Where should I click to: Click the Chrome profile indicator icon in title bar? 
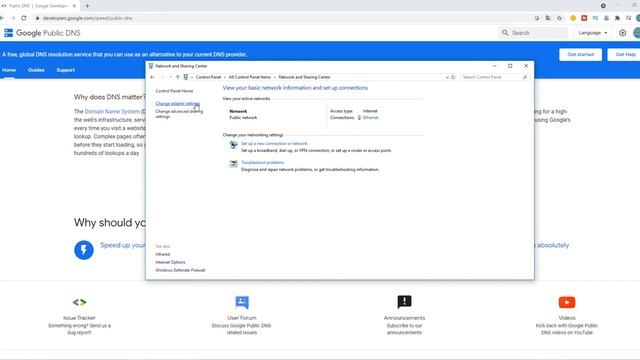[603, 6]
